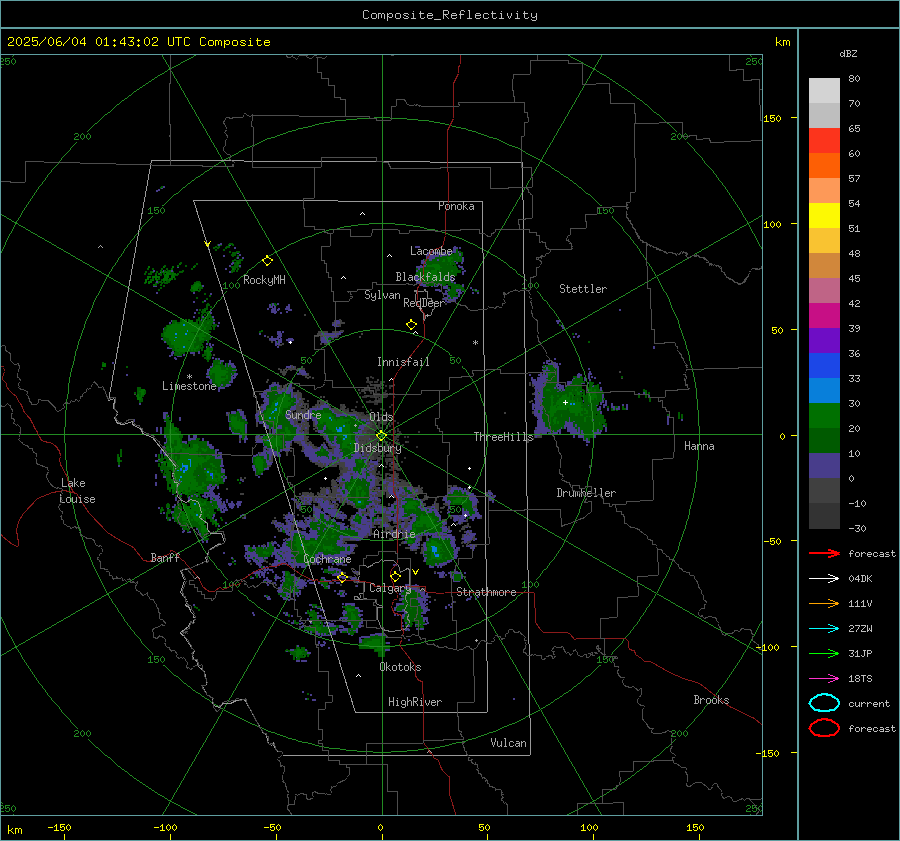This screenshot has width=900, height=841.
Task: Click the red forecast ellipse legend icon
Action: 824,728
